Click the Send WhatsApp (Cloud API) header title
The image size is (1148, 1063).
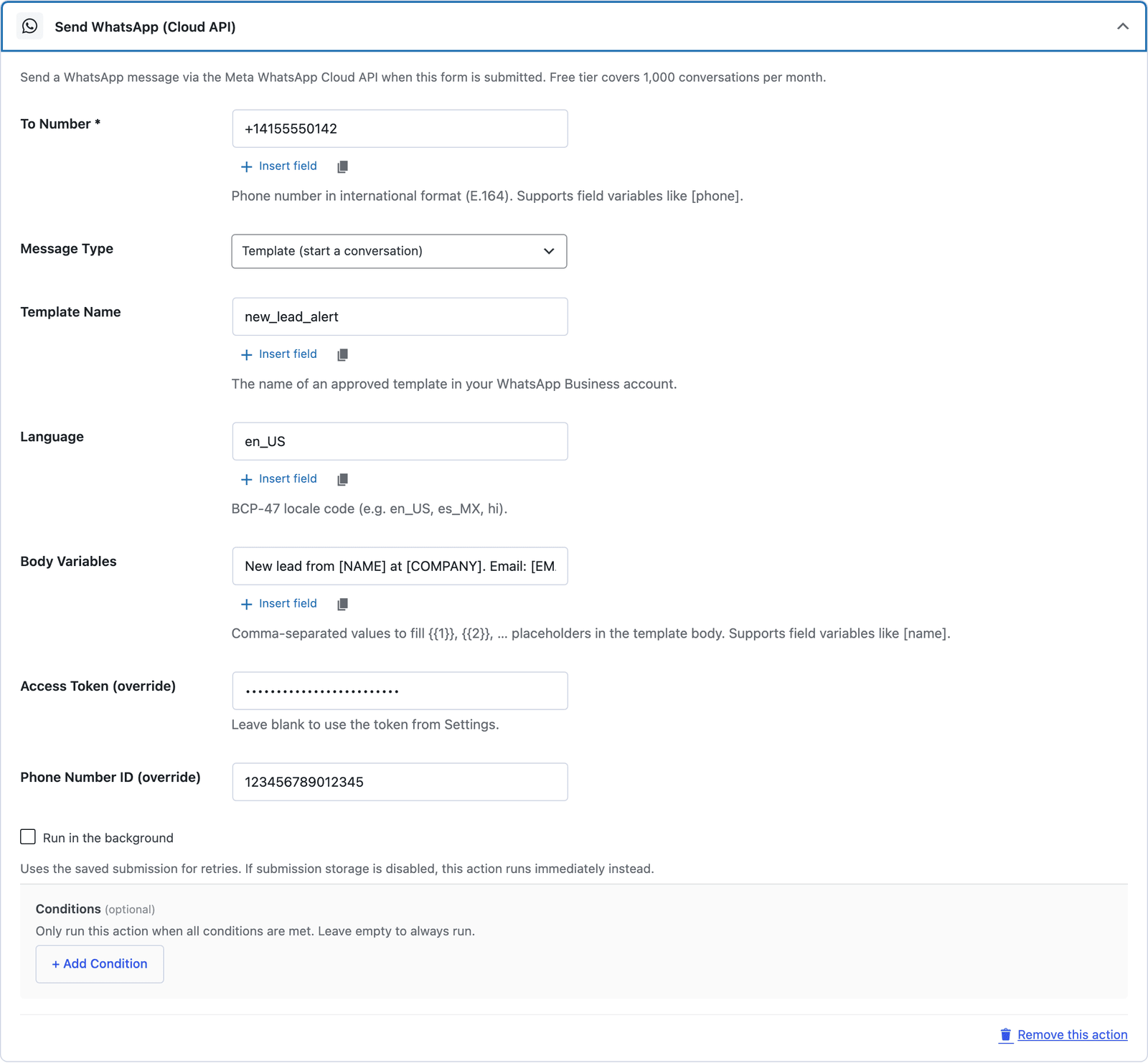point(145,27)
